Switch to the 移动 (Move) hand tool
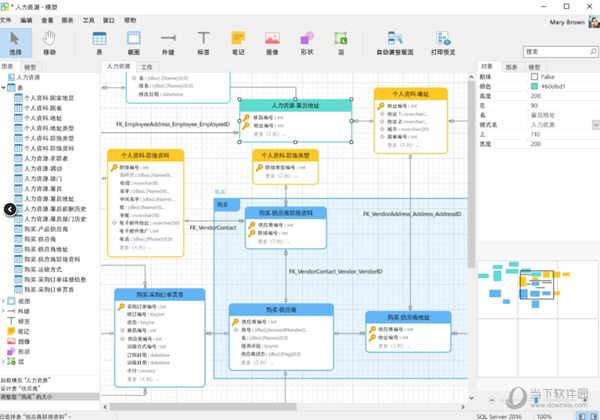Screen dimensions: 600x420 [49, 43]
